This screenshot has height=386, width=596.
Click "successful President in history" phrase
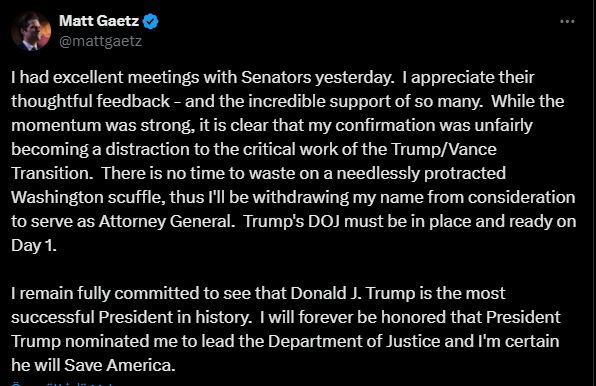coord(132,317)
